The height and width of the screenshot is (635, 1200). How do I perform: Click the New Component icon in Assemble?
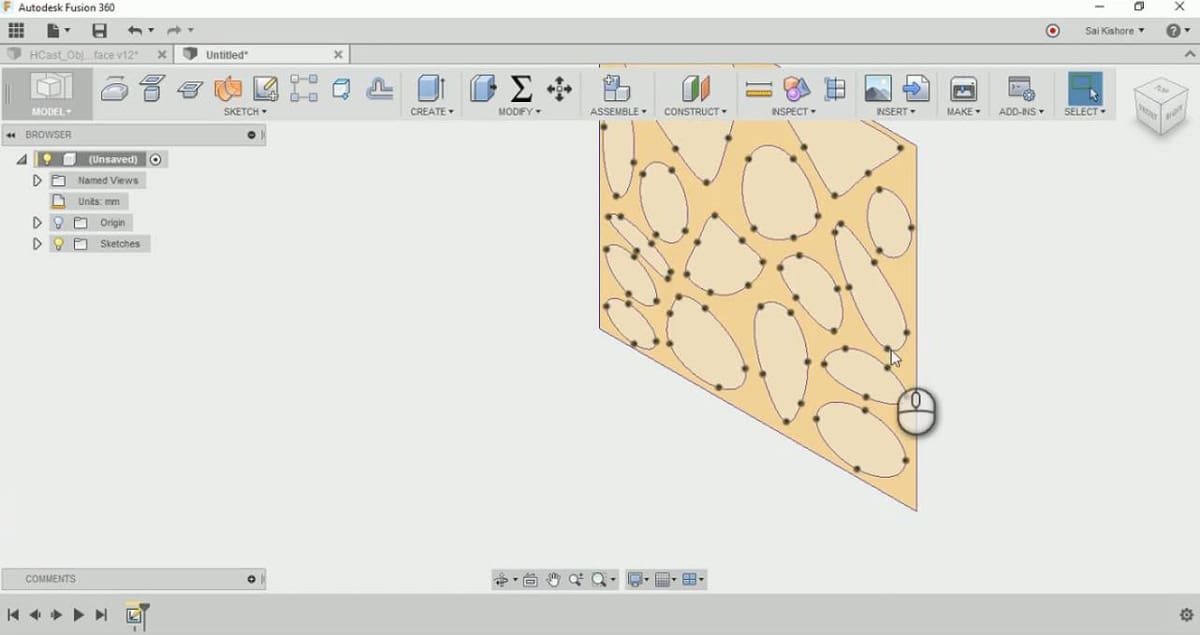tap(617, 89)
